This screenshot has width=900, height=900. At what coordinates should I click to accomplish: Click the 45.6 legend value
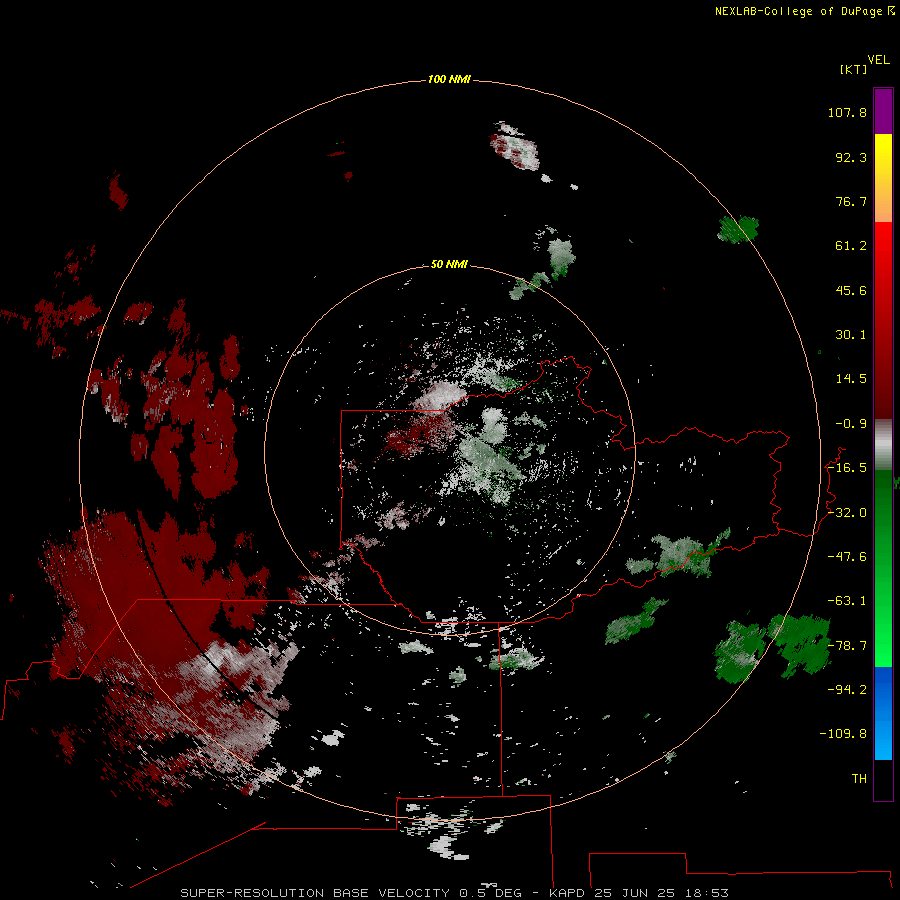coord(851,290)
